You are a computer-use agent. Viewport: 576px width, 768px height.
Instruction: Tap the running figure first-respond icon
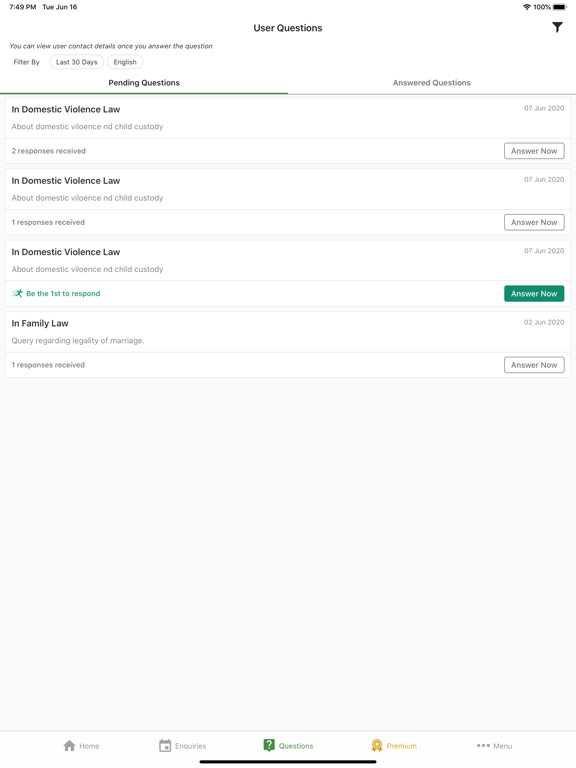coord(17,293)
